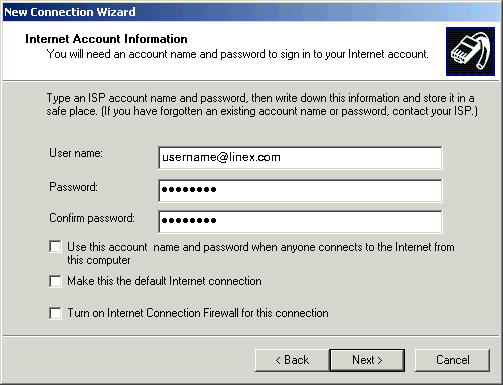Turn on the Internet Connection Firewall checkbox

pos(55,313)
